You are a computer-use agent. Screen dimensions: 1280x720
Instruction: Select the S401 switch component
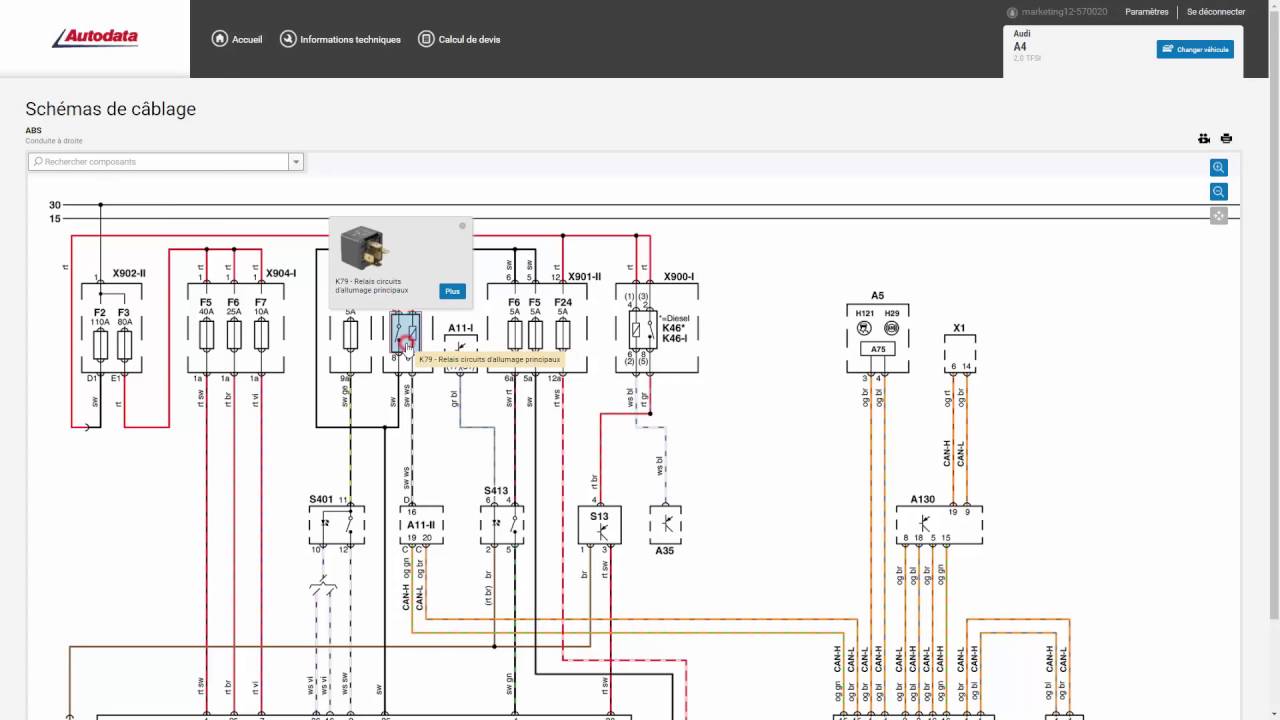tap(336, 524)
